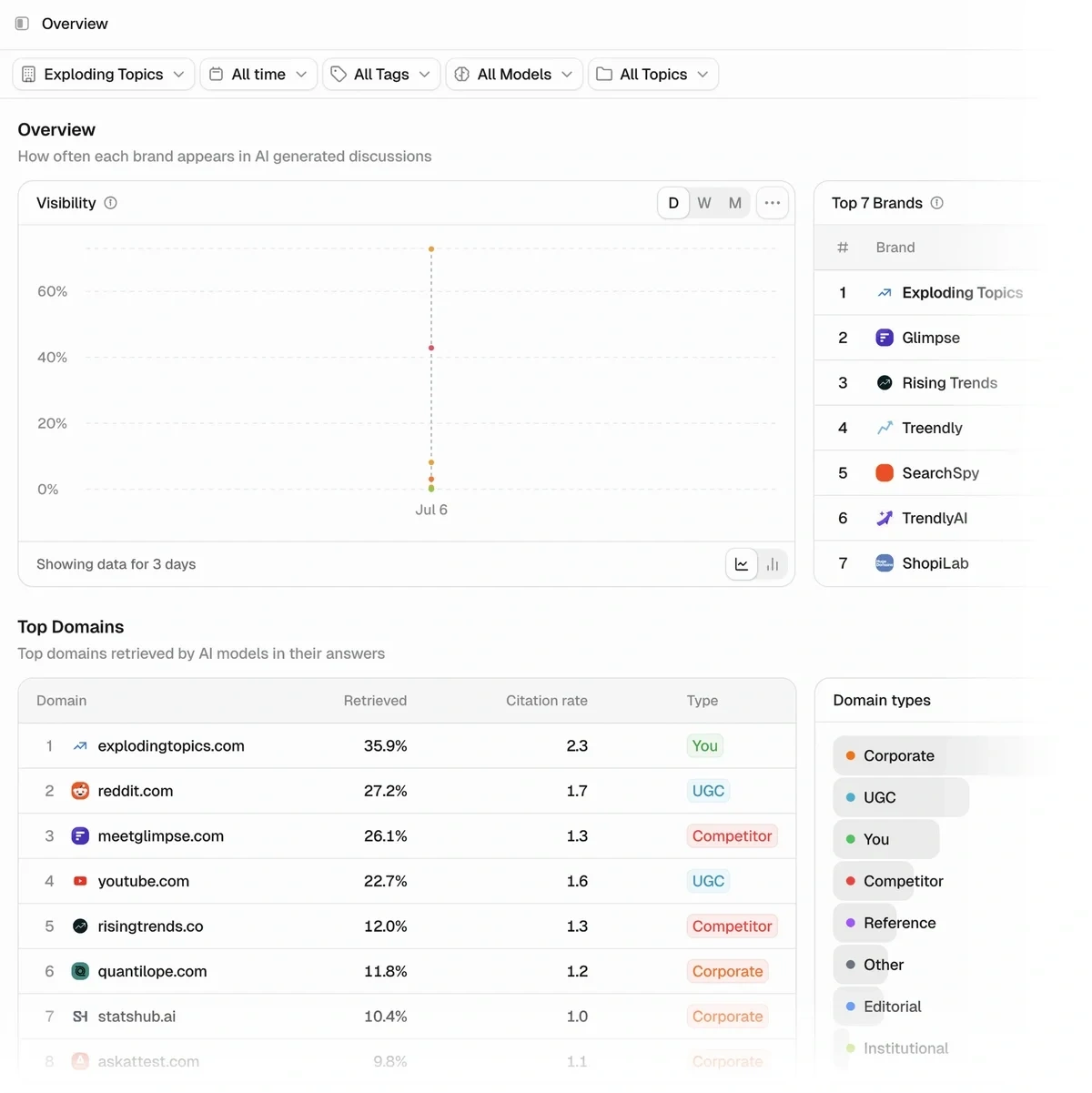
Task: Sort by Citation rate column header
Action: 547,701
